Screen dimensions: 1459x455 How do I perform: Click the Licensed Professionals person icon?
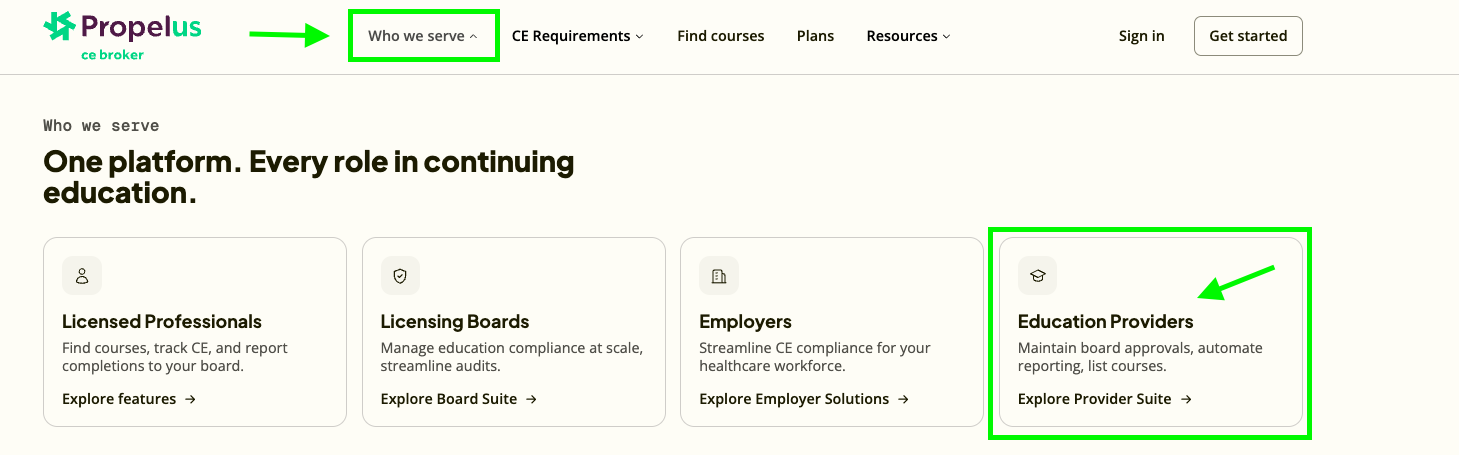(82, 276)
